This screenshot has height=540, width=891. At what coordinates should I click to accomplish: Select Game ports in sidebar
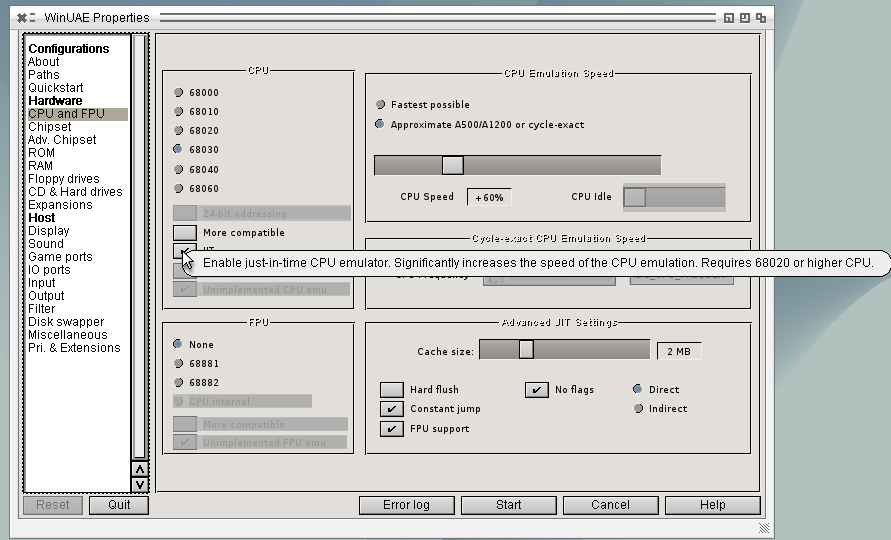pos(60,257)
